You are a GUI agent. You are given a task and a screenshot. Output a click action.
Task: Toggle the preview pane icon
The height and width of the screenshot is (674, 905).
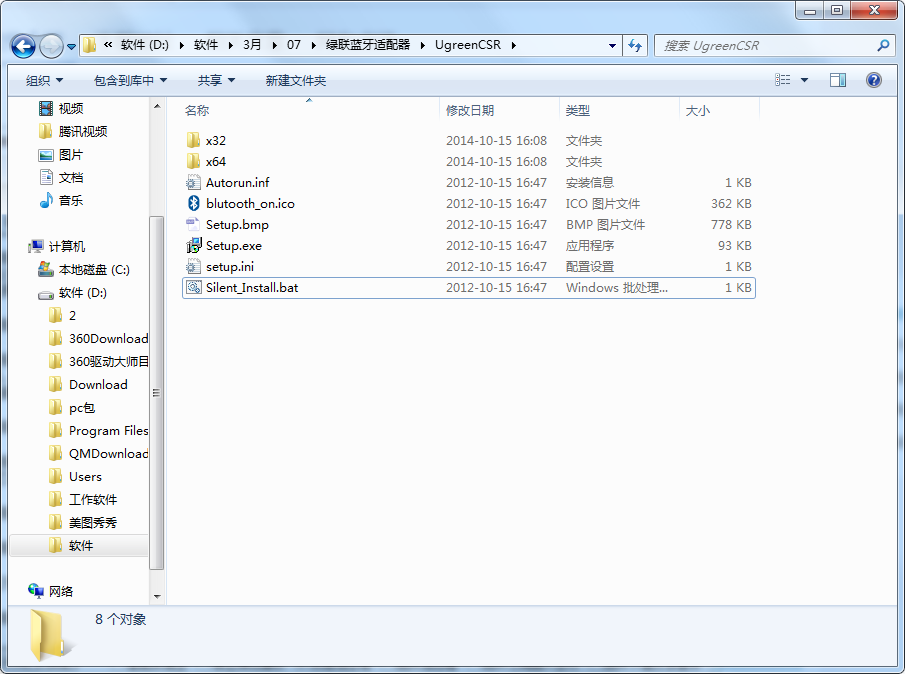(838, 80)
